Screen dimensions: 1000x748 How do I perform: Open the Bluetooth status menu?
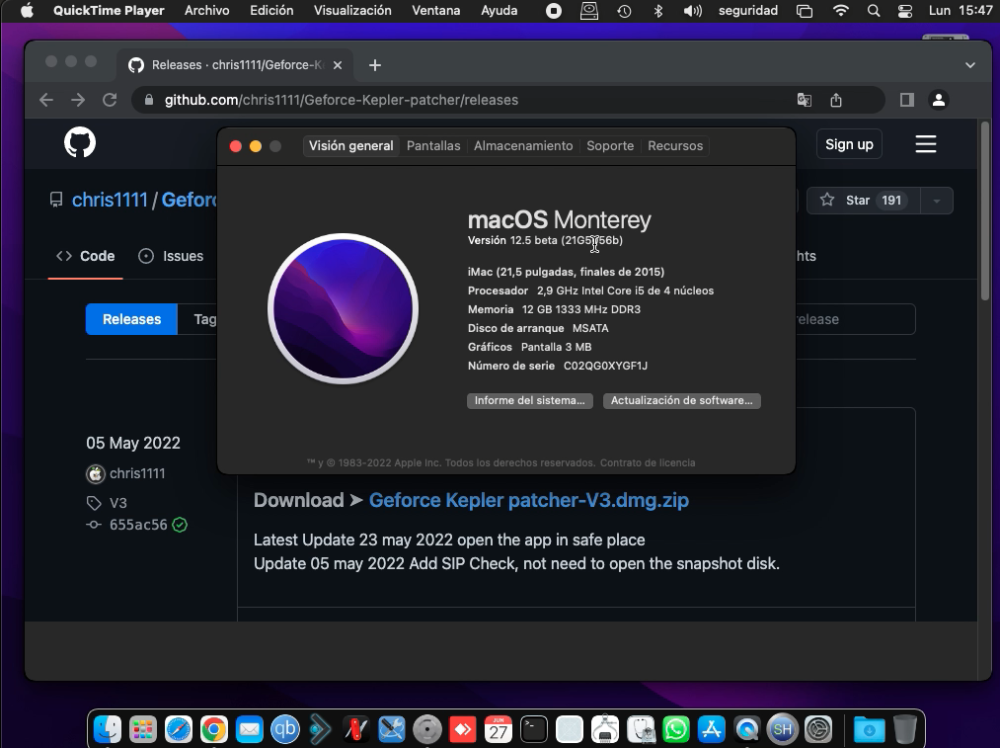[658, 11]
